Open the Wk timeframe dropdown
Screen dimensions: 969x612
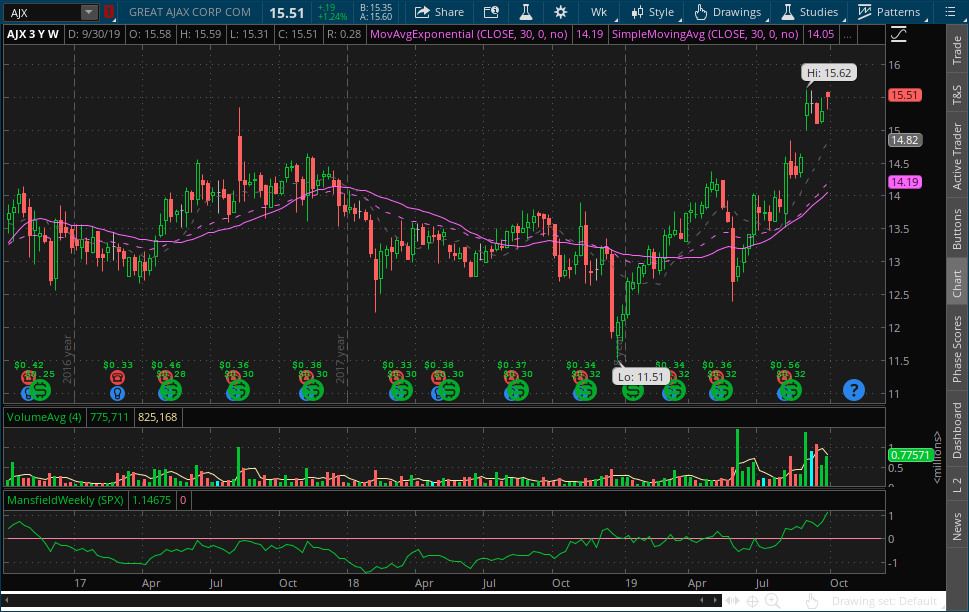(x=600, y=12)
